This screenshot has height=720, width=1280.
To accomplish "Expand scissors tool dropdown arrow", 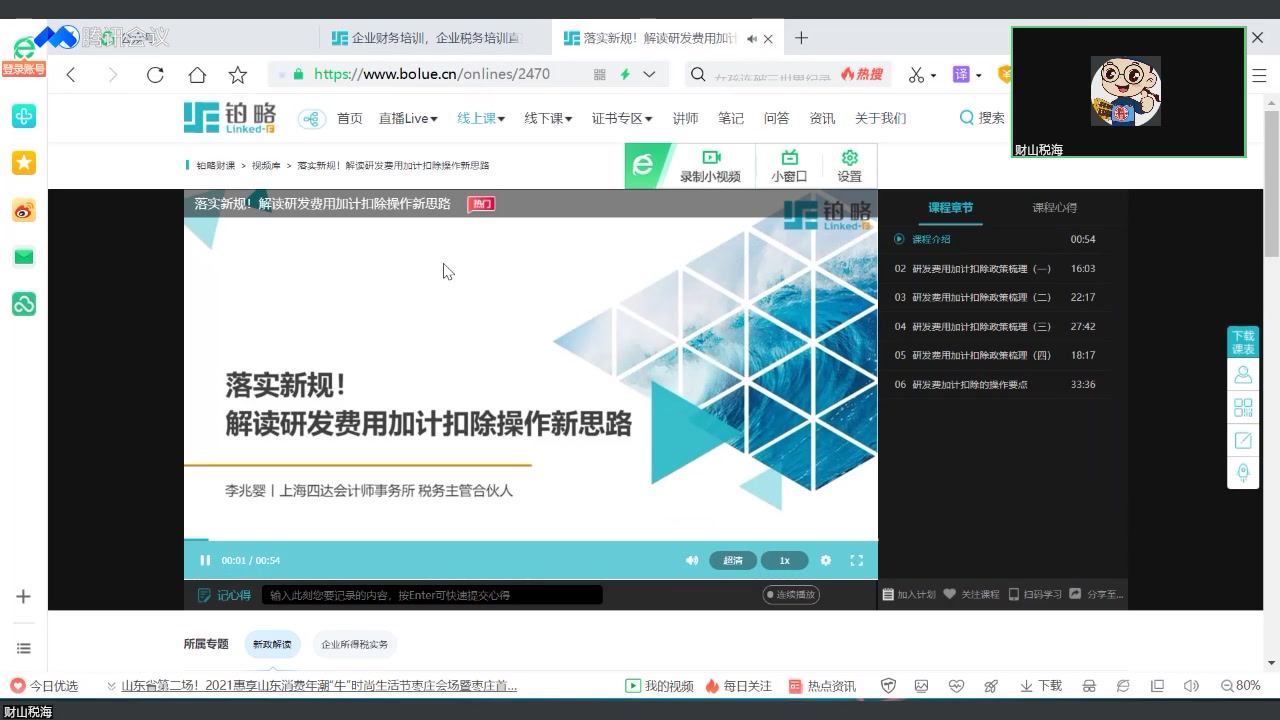I will 933,75.
